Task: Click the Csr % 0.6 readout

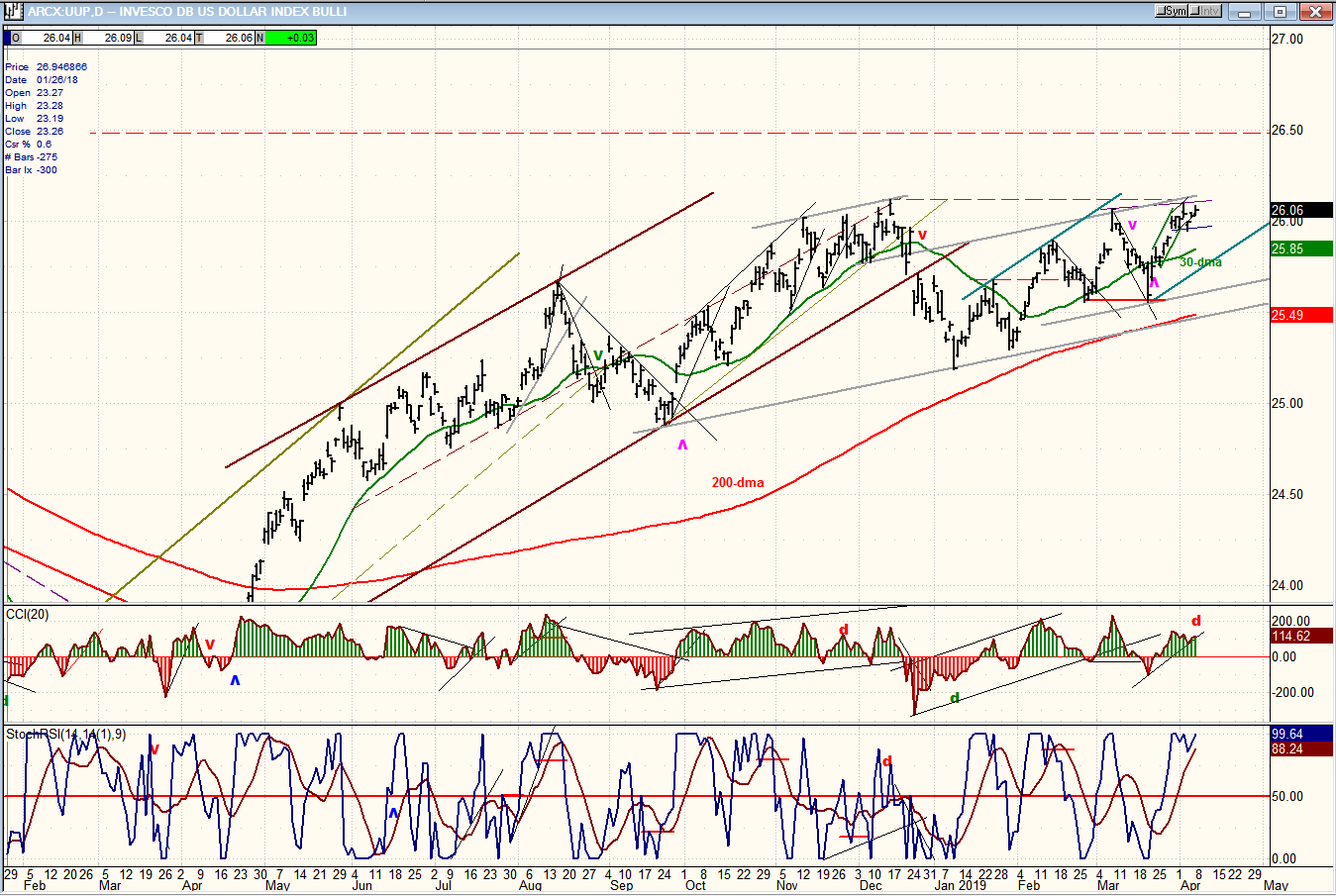Action: (28, 145)
